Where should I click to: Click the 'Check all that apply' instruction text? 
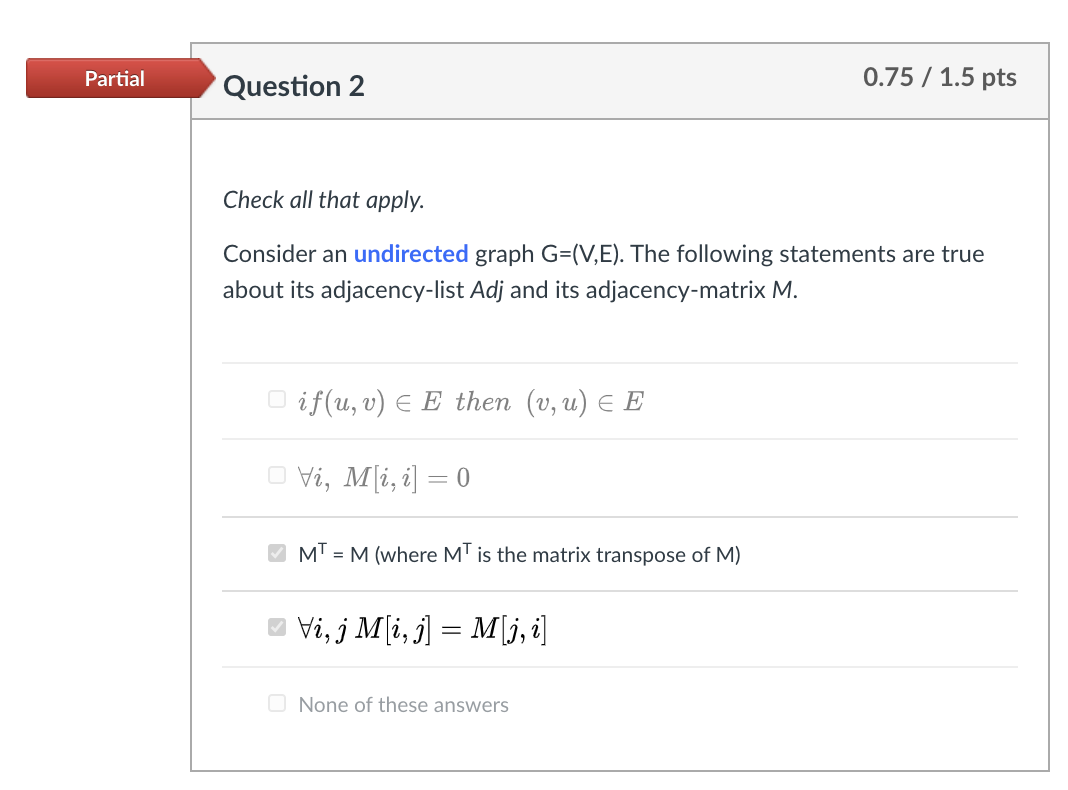point(323,200)
